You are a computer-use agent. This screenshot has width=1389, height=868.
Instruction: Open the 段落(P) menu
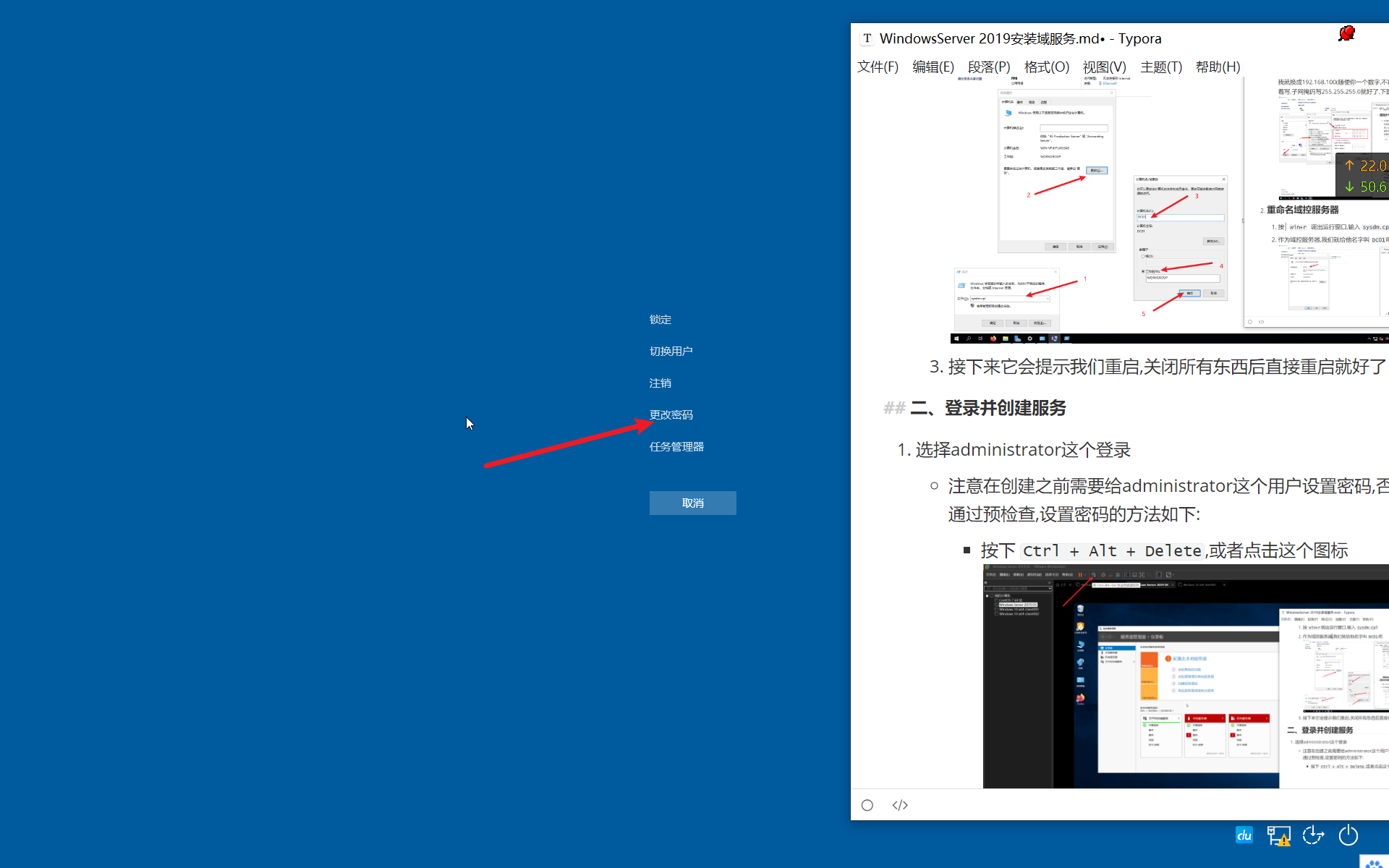[x=989, y=67]
